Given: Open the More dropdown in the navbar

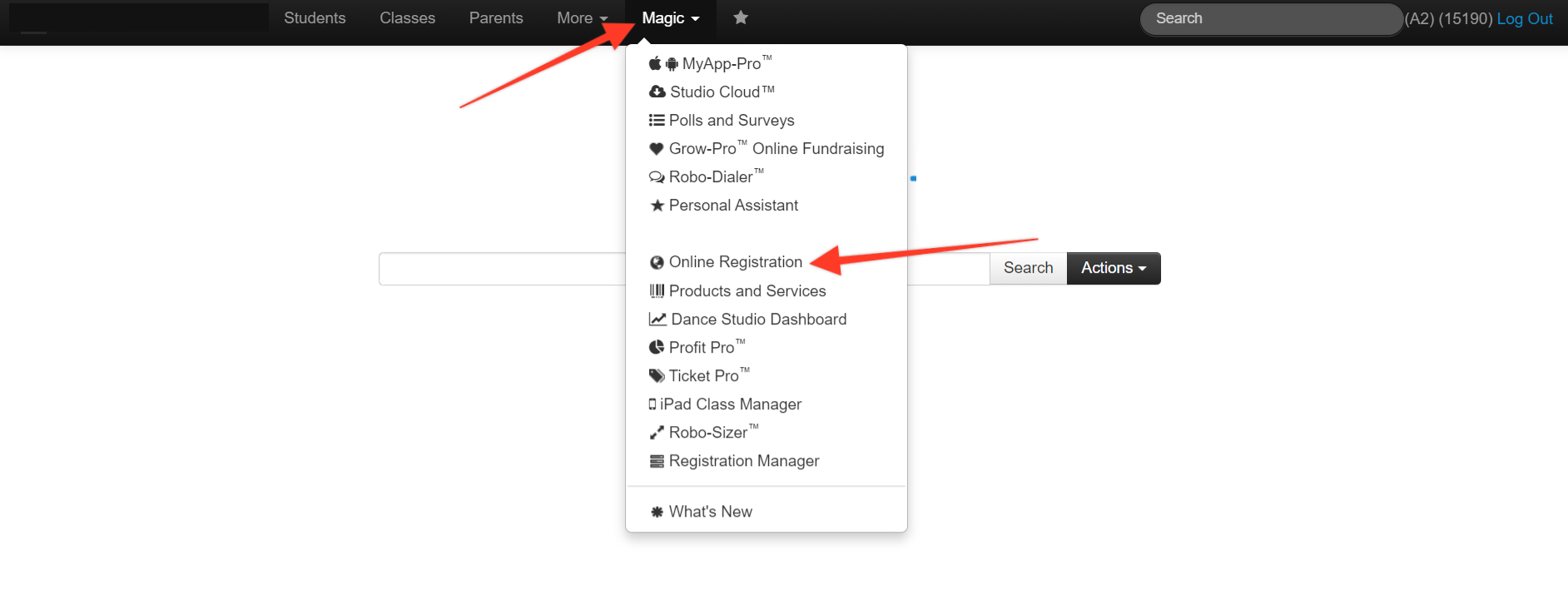Looking at the screenshot, I should coord(583,18).
